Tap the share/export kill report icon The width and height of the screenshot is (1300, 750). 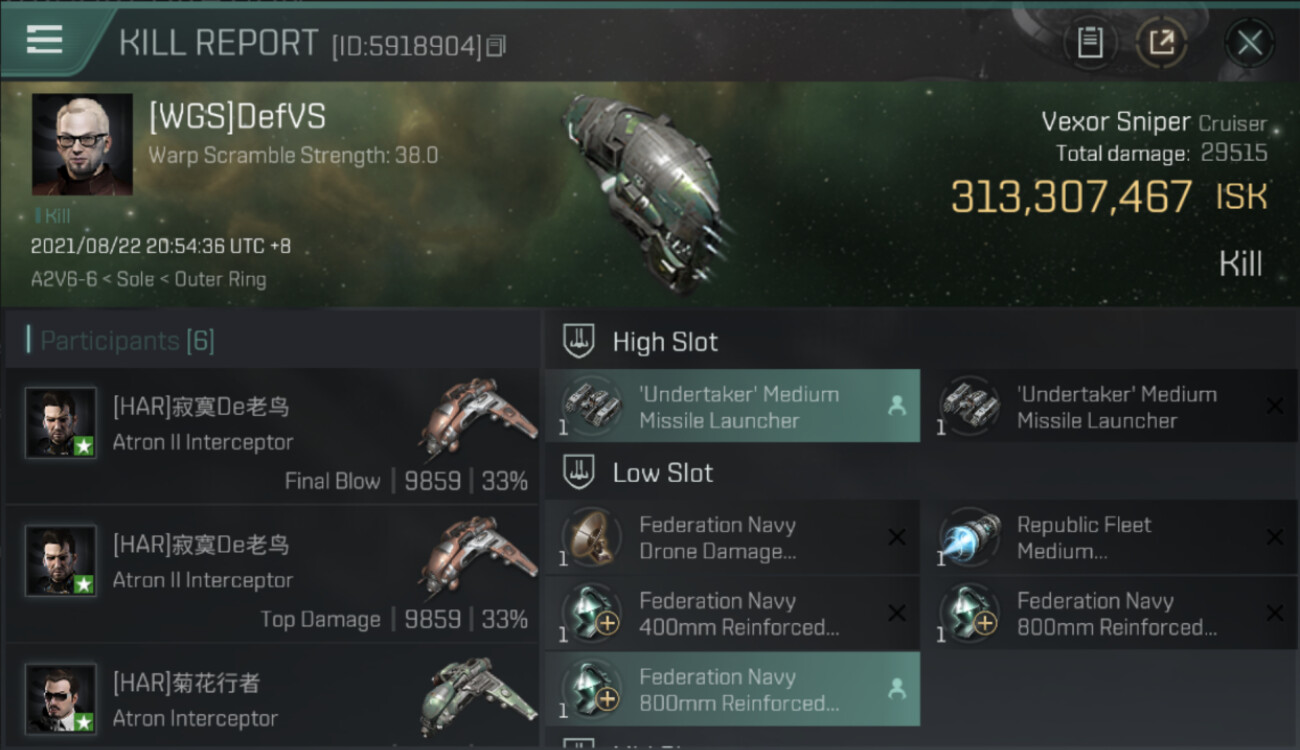[1161, 42]
